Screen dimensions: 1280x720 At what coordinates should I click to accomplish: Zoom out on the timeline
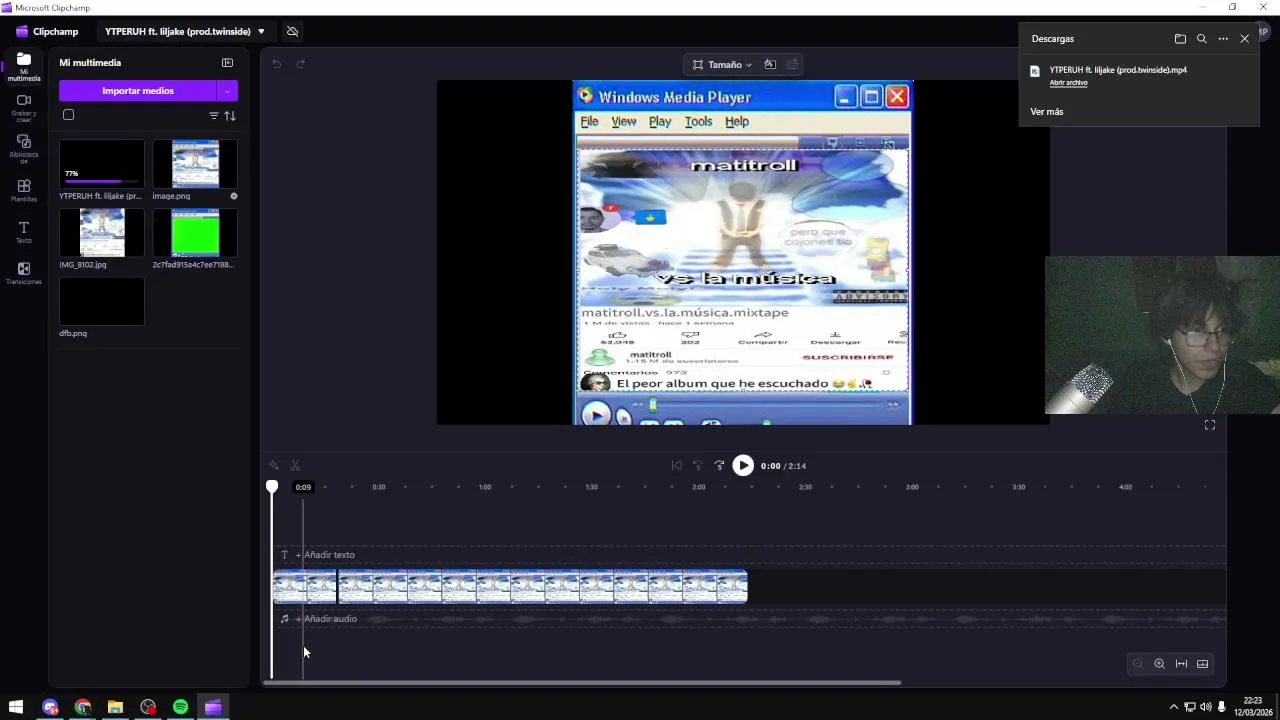pos(1137,664)
